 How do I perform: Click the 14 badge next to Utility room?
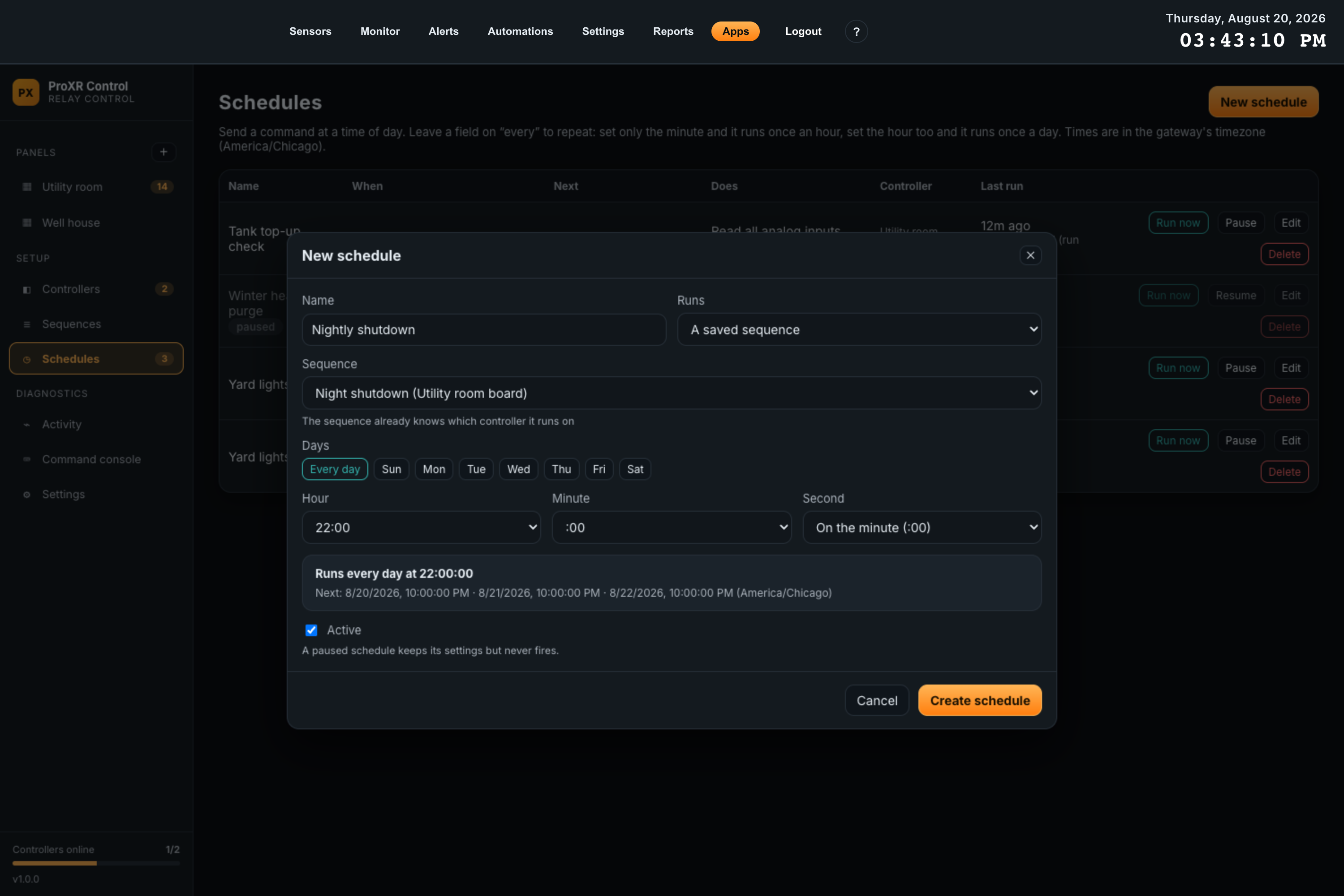(x=162, y=187)
